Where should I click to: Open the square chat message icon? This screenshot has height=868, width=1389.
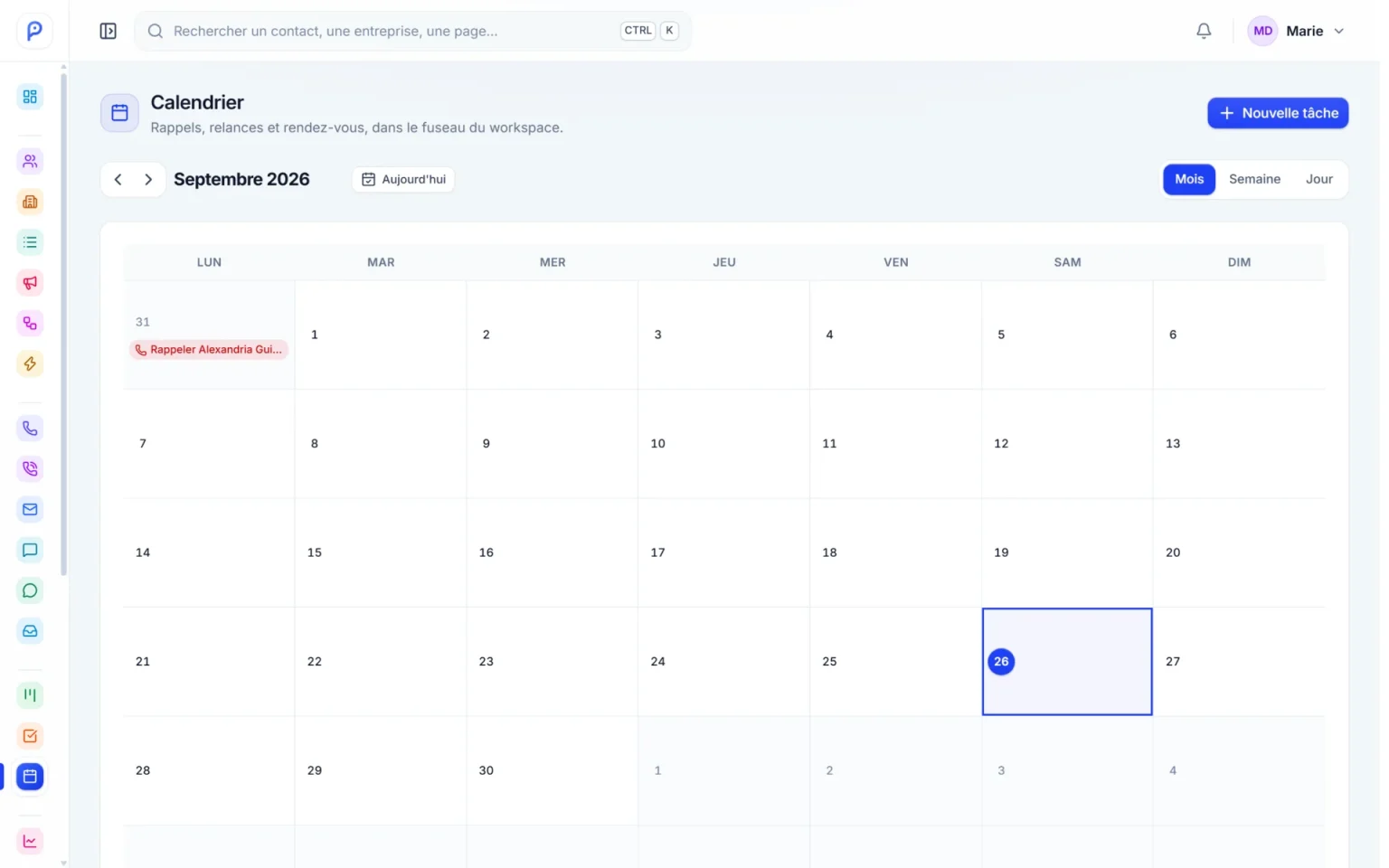click(x=30, y=551)
